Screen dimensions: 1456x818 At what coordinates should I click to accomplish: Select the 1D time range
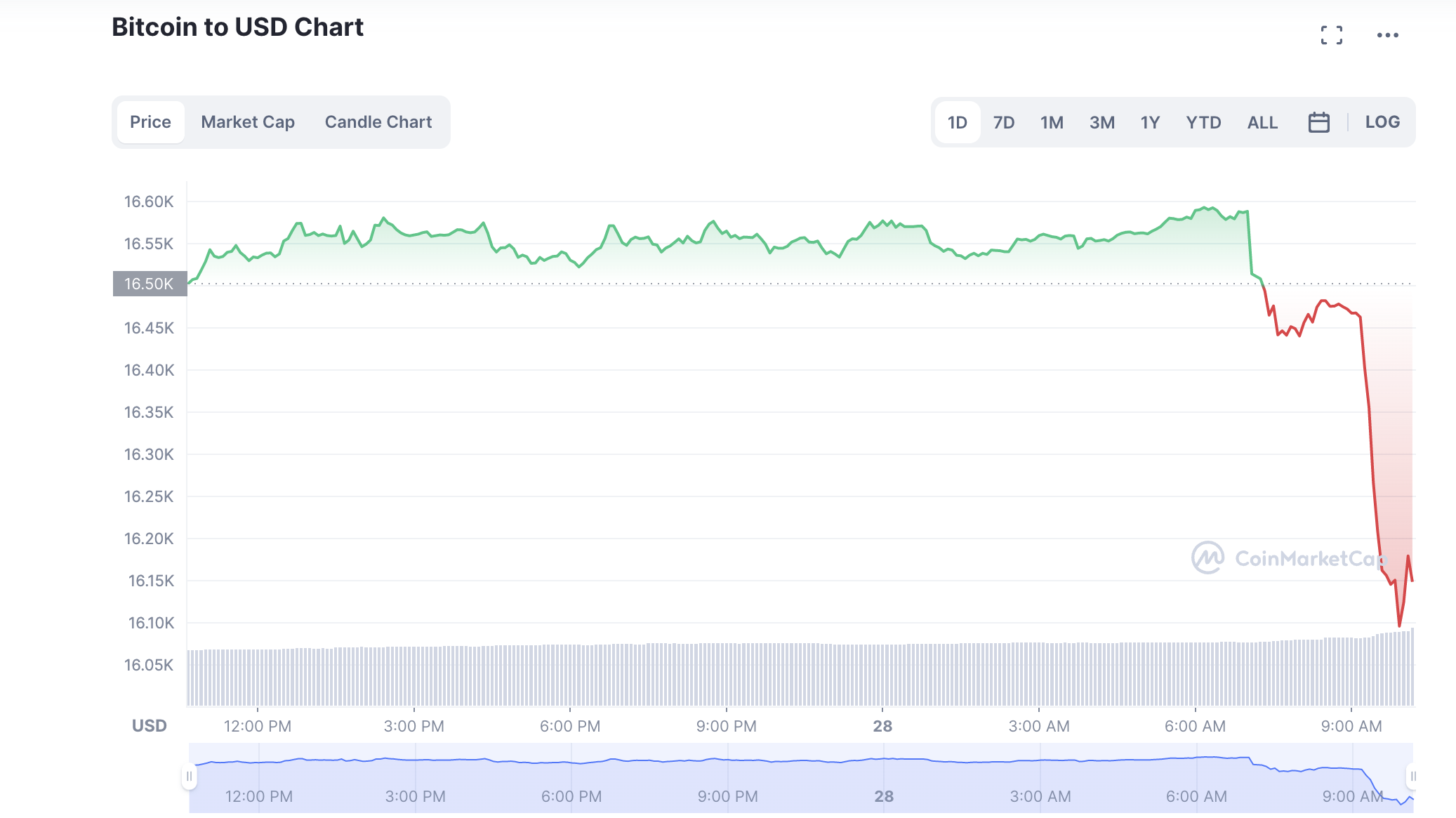(x=957, y=123)
